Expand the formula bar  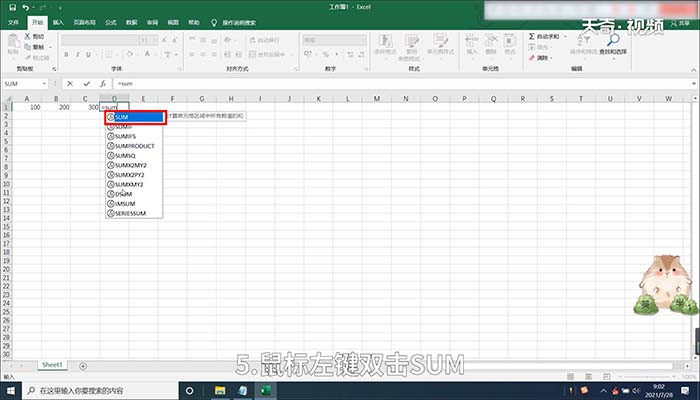(694, 83)
